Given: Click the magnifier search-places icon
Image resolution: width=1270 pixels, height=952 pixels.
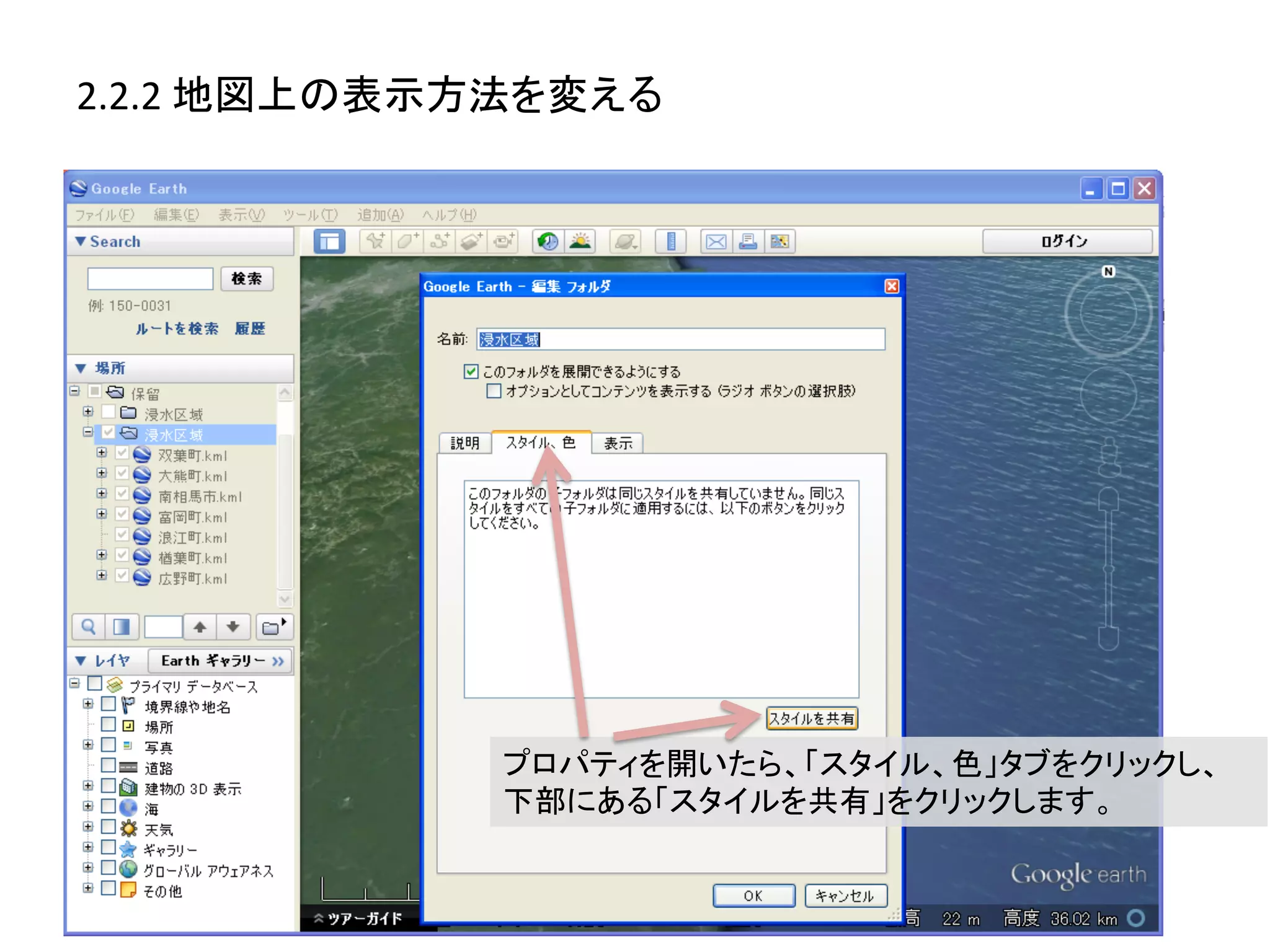Looking at the screenshot, I should tap(89, 627).
